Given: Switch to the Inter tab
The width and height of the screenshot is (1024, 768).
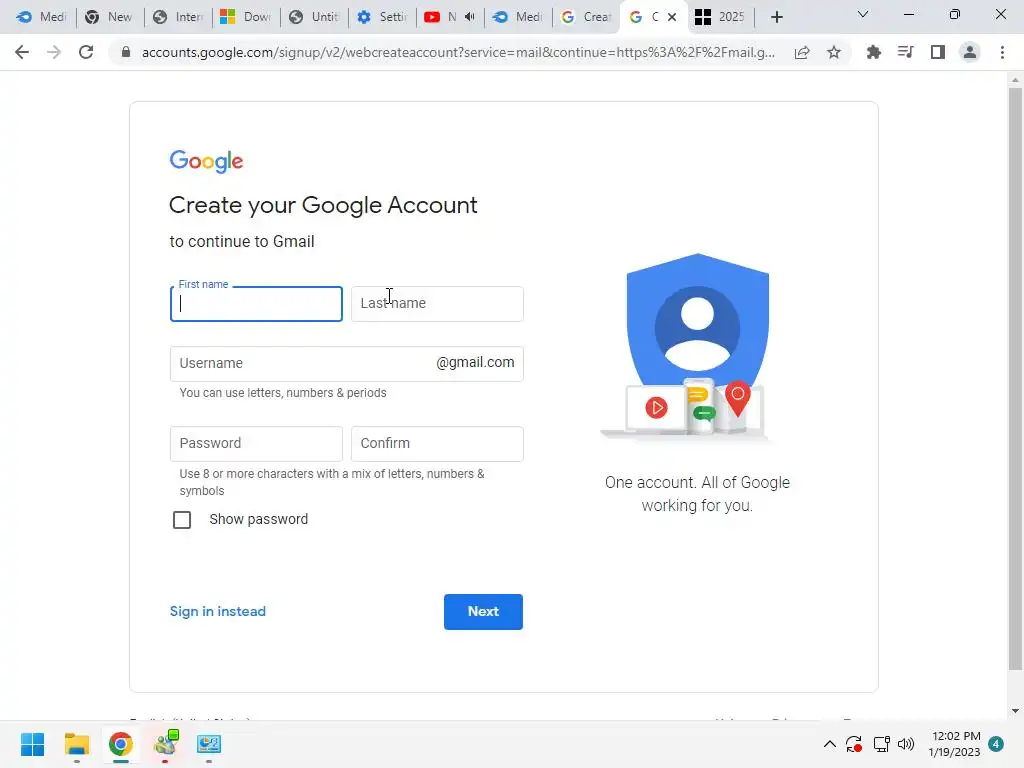Looking at the screenshot, I should (178, 17).
